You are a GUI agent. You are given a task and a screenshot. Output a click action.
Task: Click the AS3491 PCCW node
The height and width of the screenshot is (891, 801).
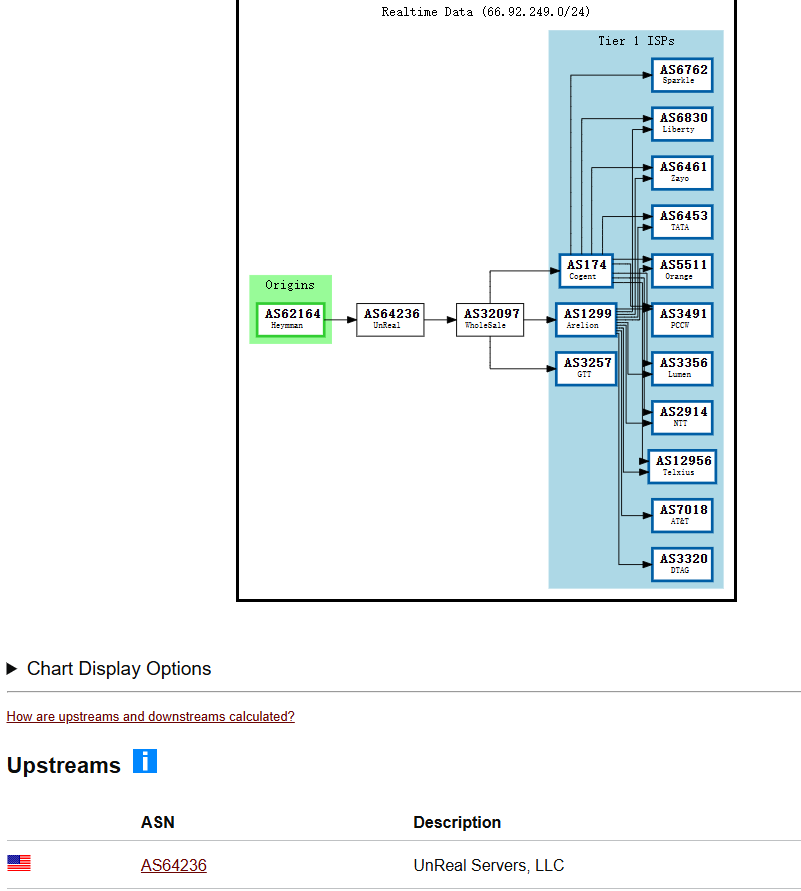[682, 319]
